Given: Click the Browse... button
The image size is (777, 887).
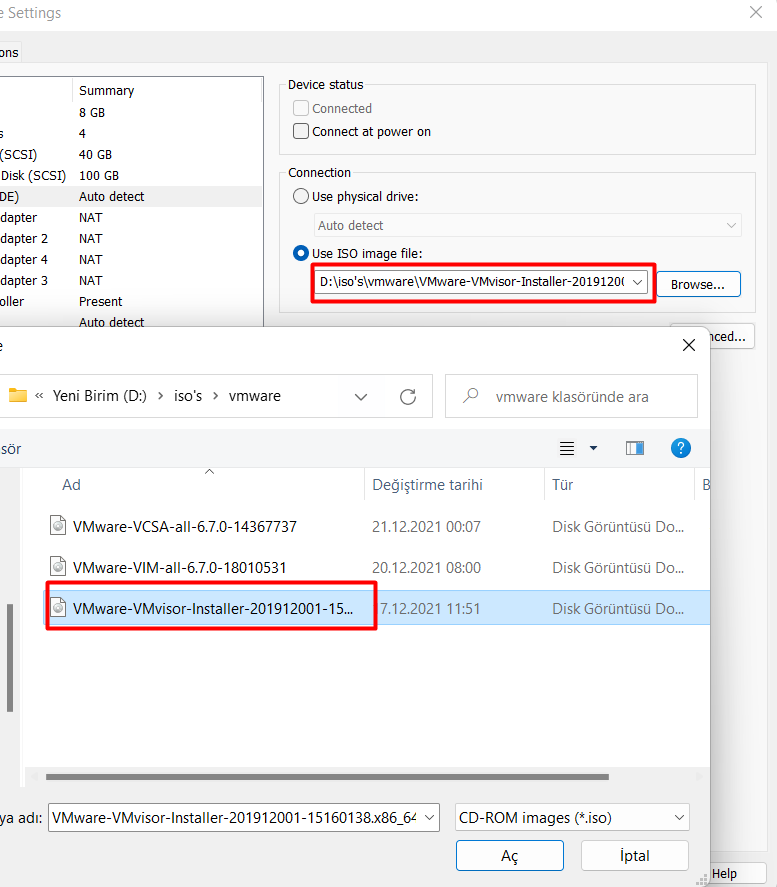Looking at the screenshot, I should point(698,284).
